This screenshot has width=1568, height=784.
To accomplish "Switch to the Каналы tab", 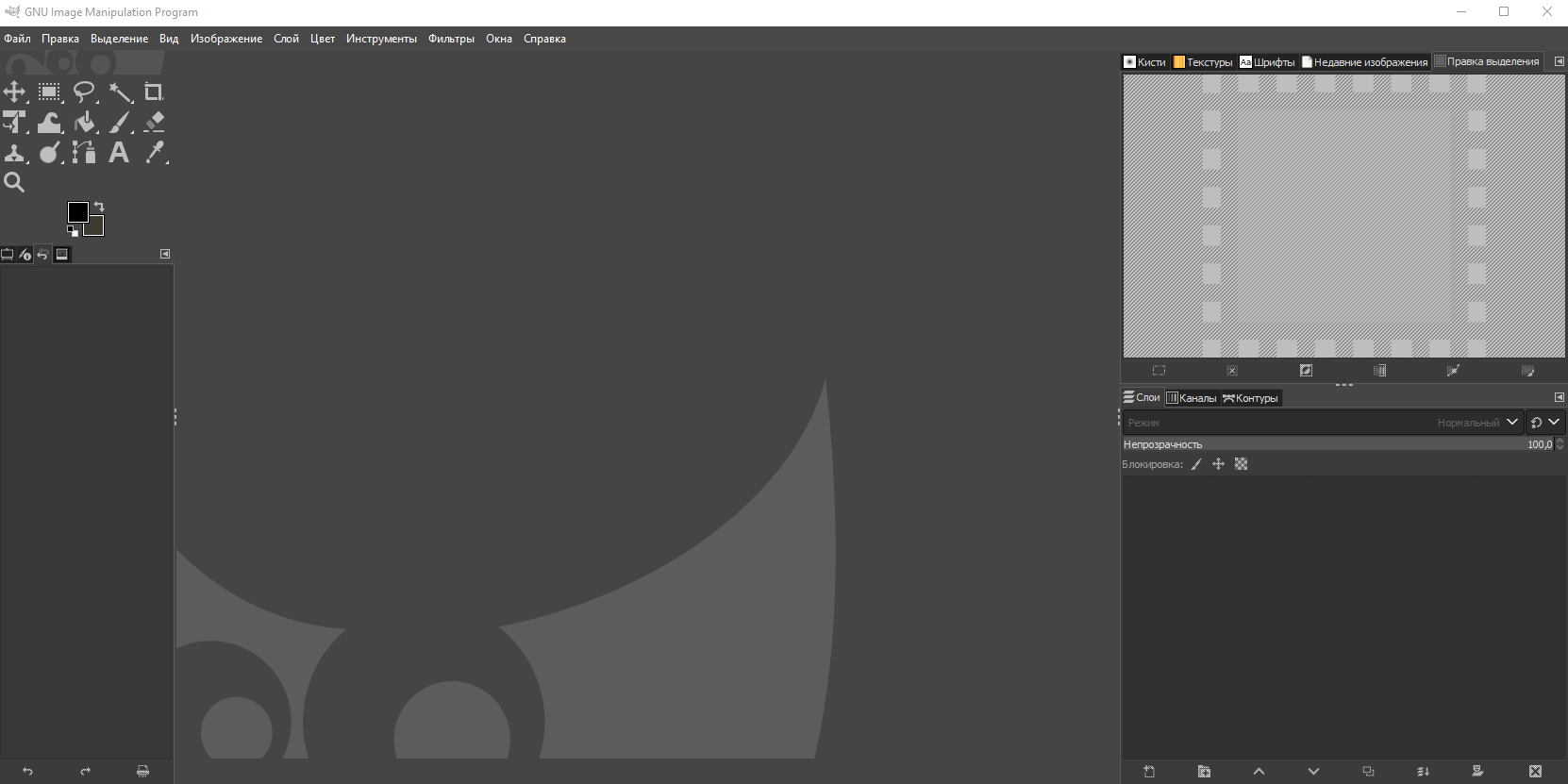I will [1192, 398].
